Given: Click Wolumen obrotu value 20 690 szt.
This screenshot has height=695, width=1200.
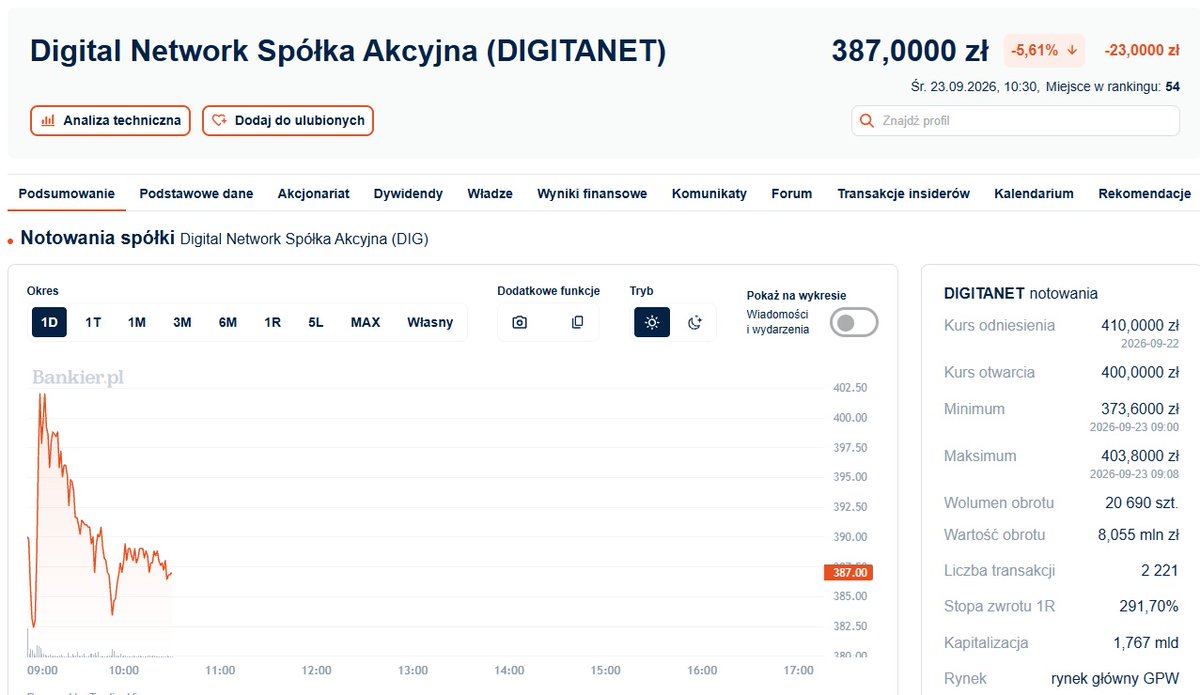Looking at the screenshot, I should click(1143, 503).
